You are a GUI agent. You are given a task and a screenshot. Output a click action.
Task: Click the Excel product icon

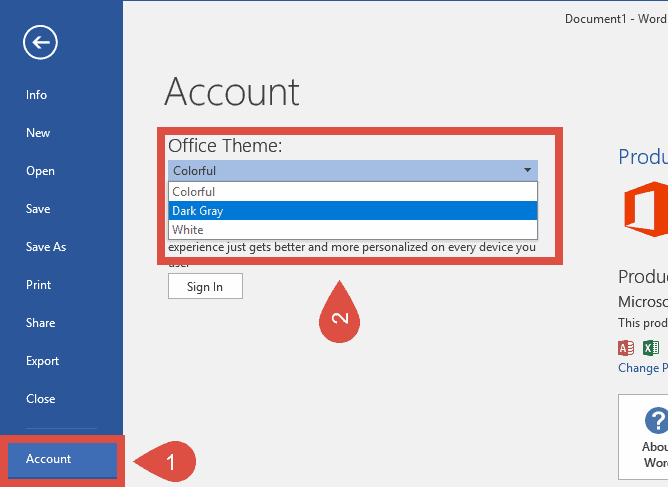point(651,348)
